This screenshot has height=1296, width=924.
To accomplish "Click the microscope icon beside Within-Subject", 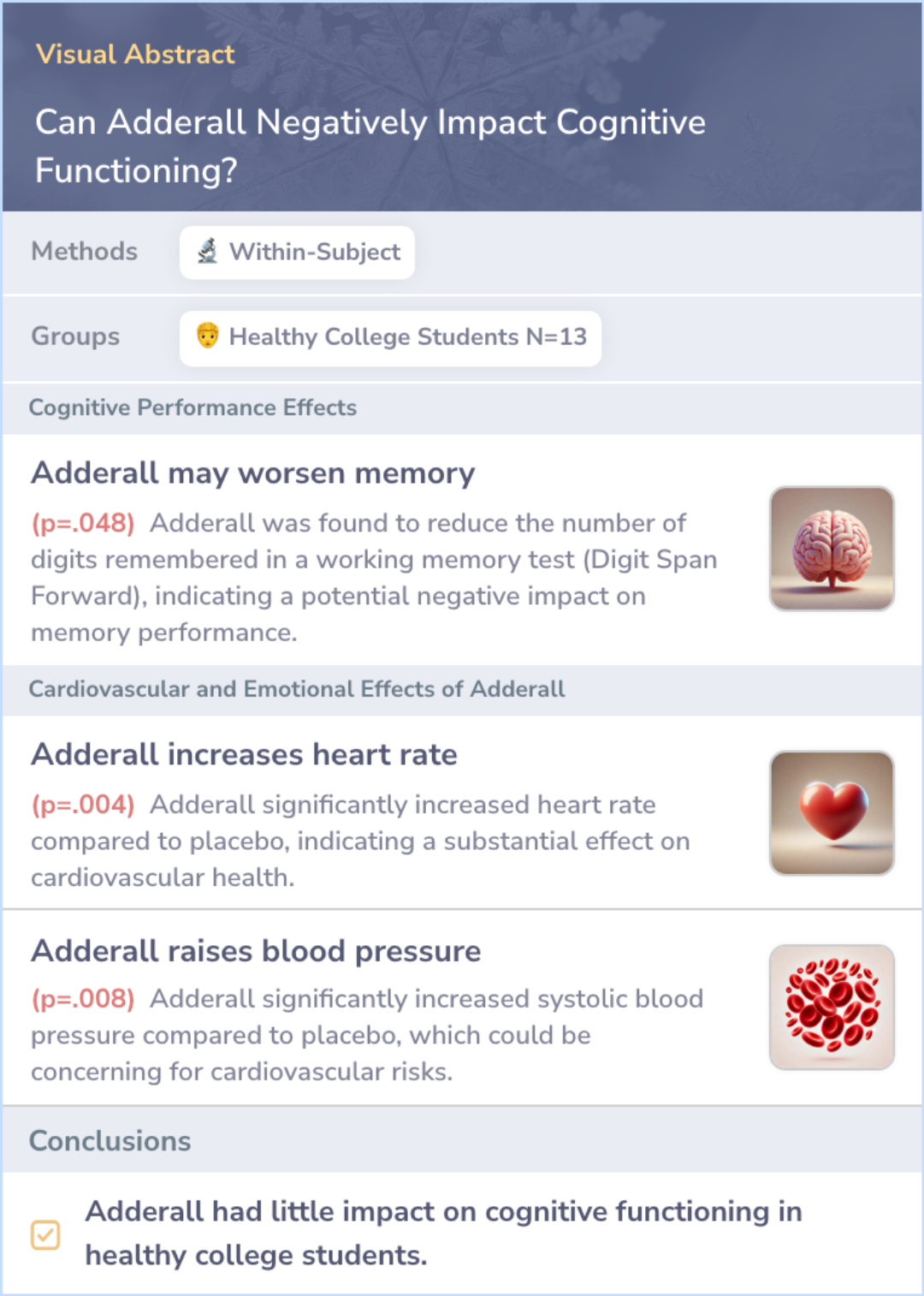I will coord(207,252).
